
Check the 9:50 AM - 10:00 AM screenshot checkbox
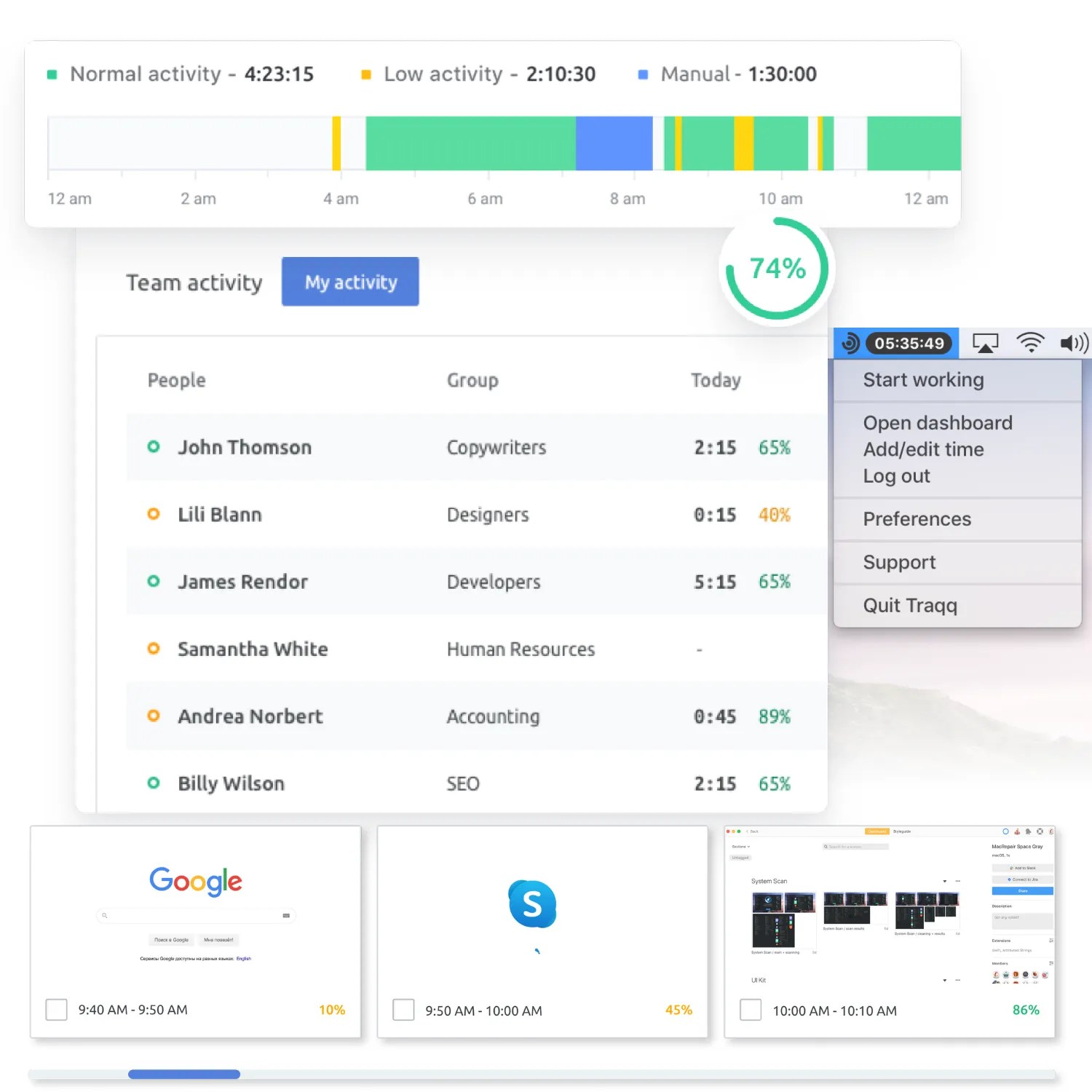[x=403, y=1010]
